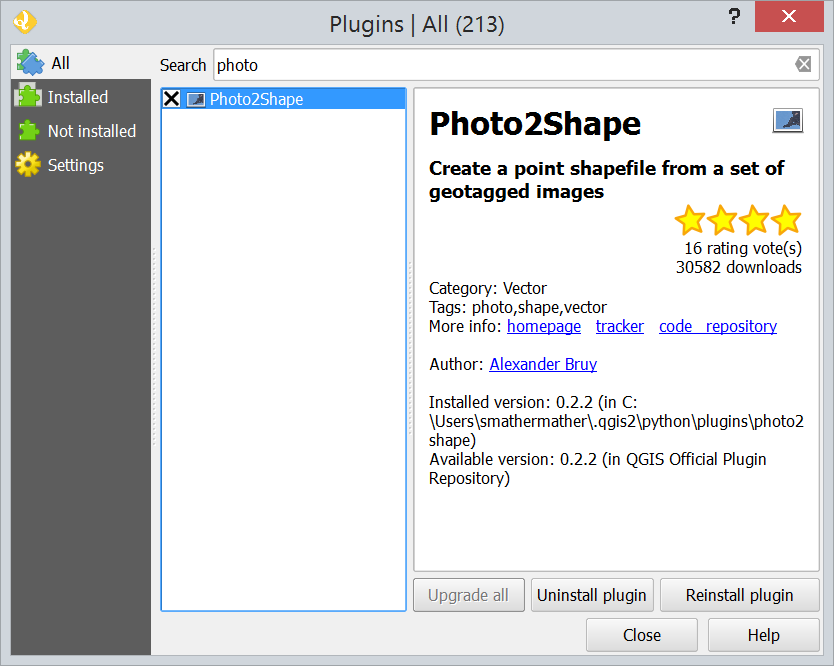Click the QGIS logo in title bar
The image size is (834, 666).
[26, 21]
